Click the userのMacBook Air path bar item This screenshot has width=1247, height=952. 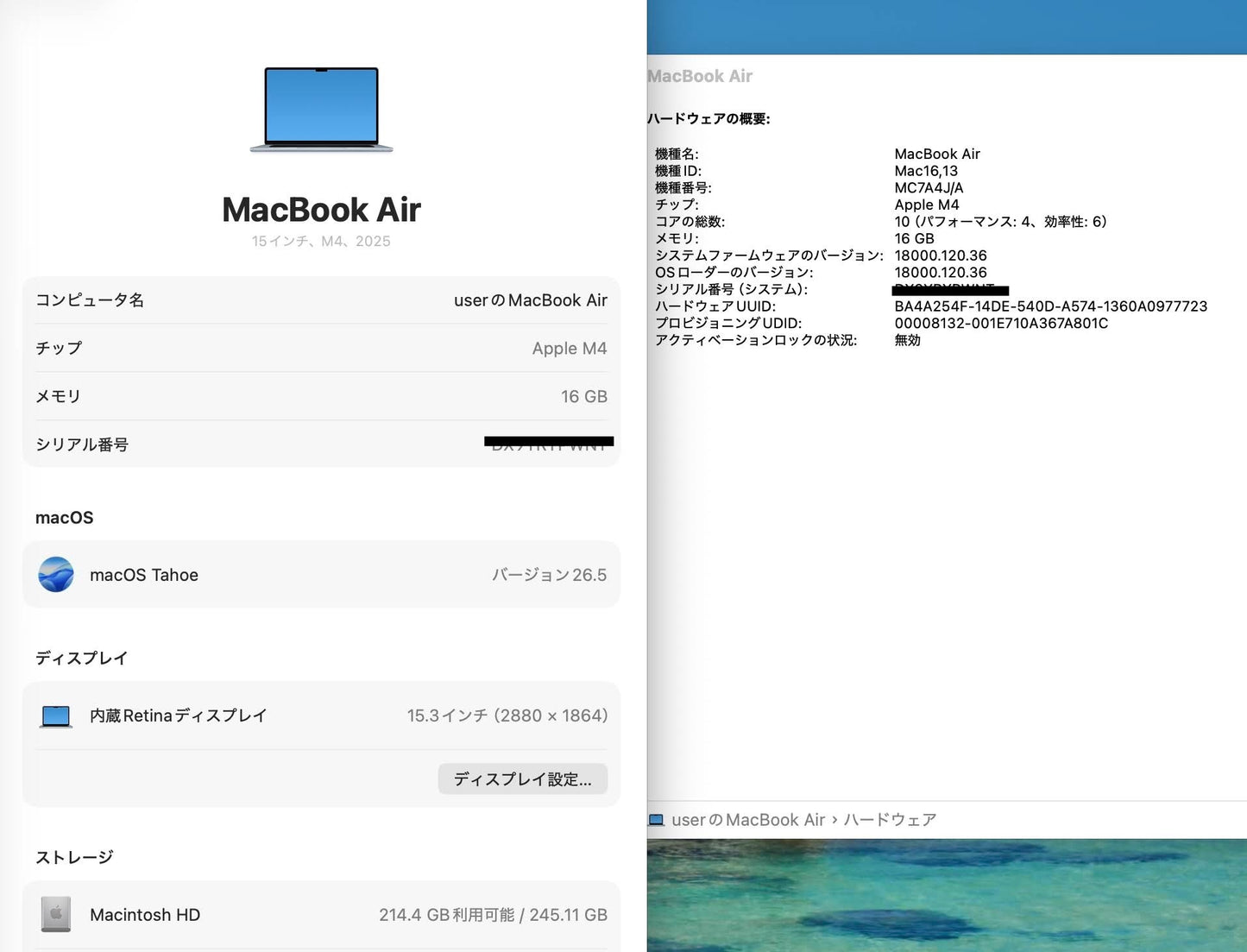[x=748, y=820]
